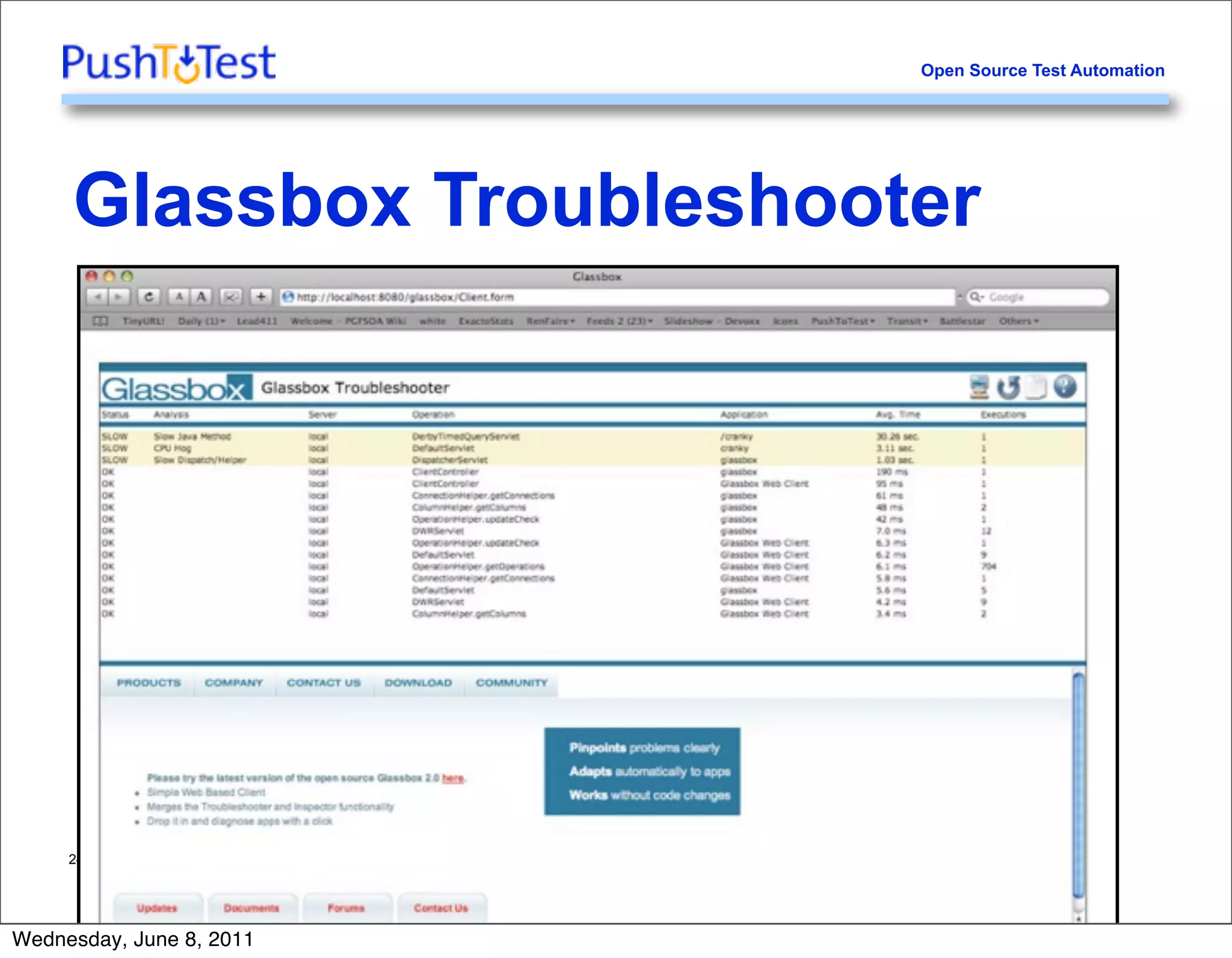The image size is (1232, 958).
Task: Click the 704 executions value
Action: click(x=988, y=567)
